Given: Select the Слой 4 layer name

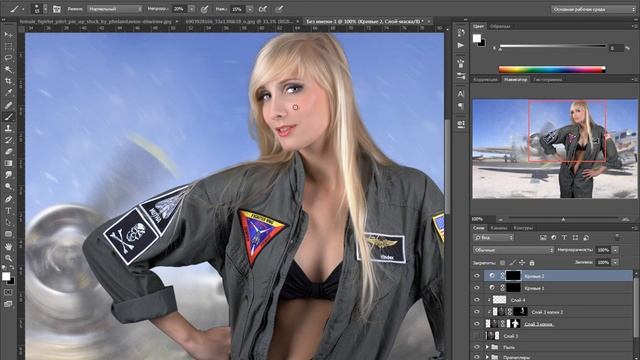Looking at the screenshot, I should click(x=518, y=300).
